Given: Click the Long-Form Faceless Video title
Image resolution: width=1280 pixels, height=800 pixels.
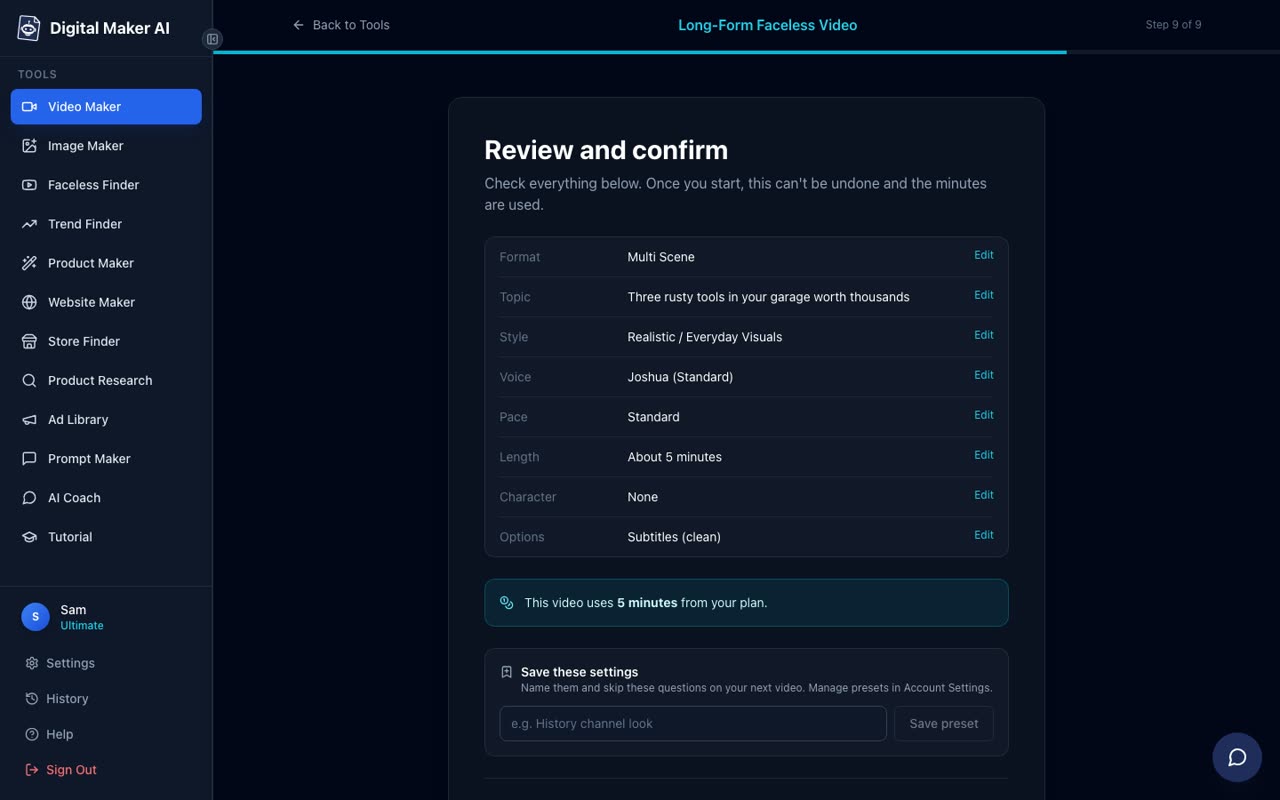Looking at the screenshot, I should (767, 25).
